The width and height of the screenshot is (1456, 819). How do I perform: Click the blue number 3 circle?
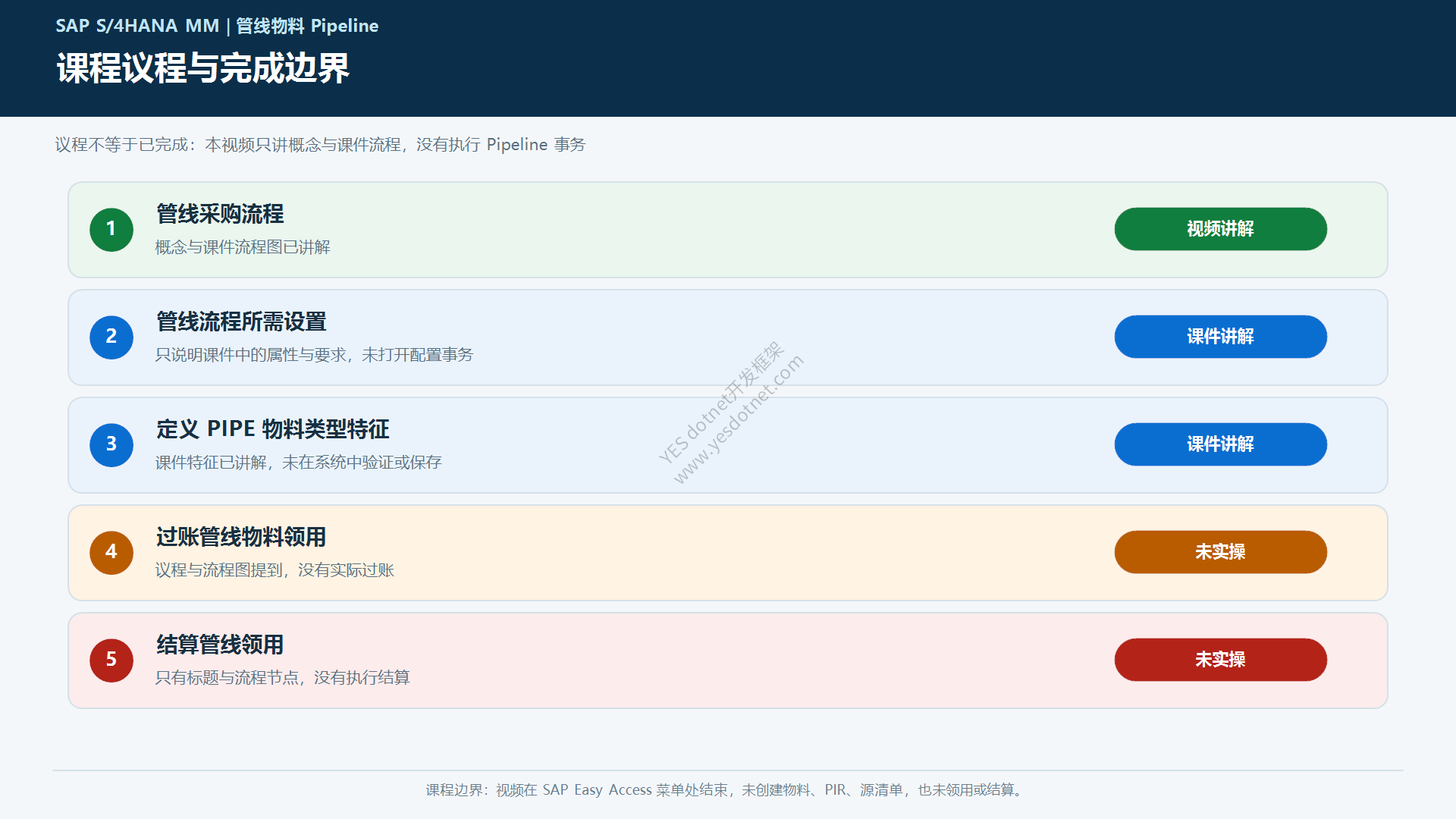(x=111, y=444)
